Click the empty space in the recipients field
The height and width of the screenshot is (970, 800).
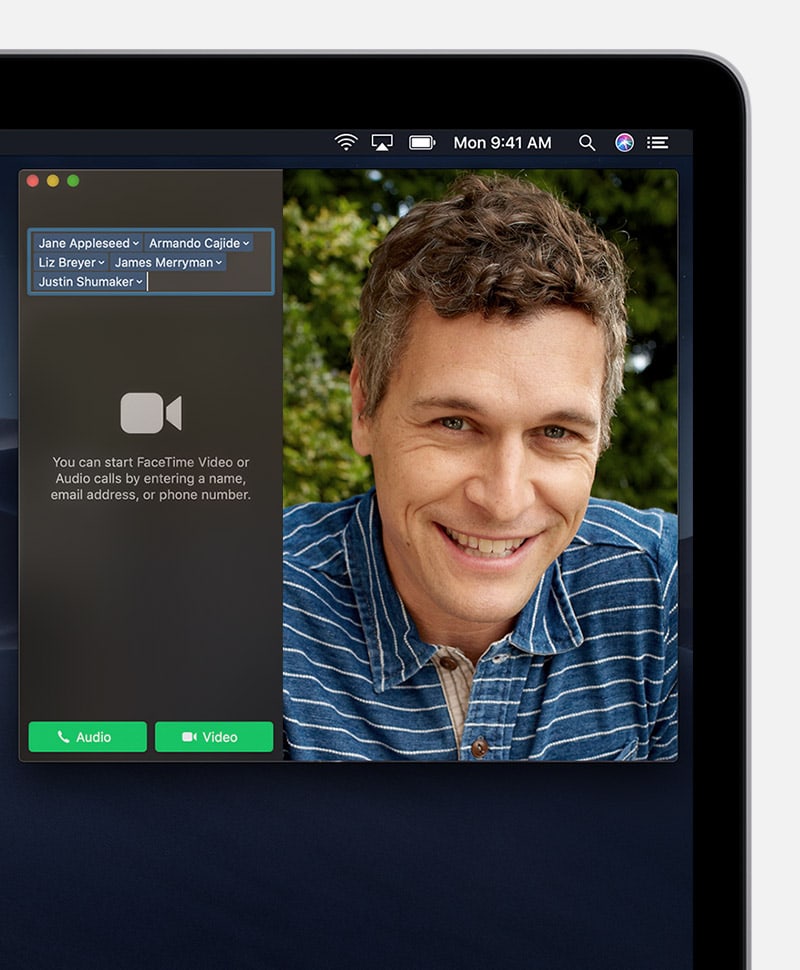[210, 282]
